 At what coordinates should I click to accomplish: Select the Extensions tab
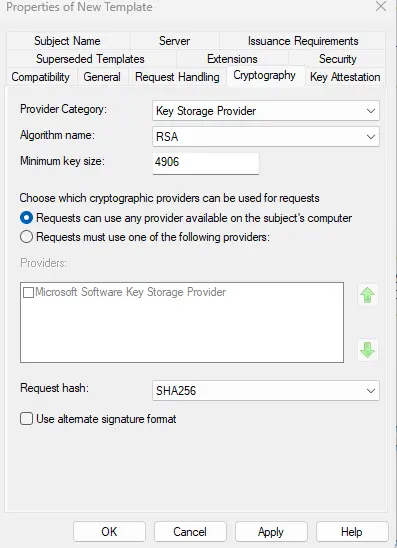coord(232,59)
